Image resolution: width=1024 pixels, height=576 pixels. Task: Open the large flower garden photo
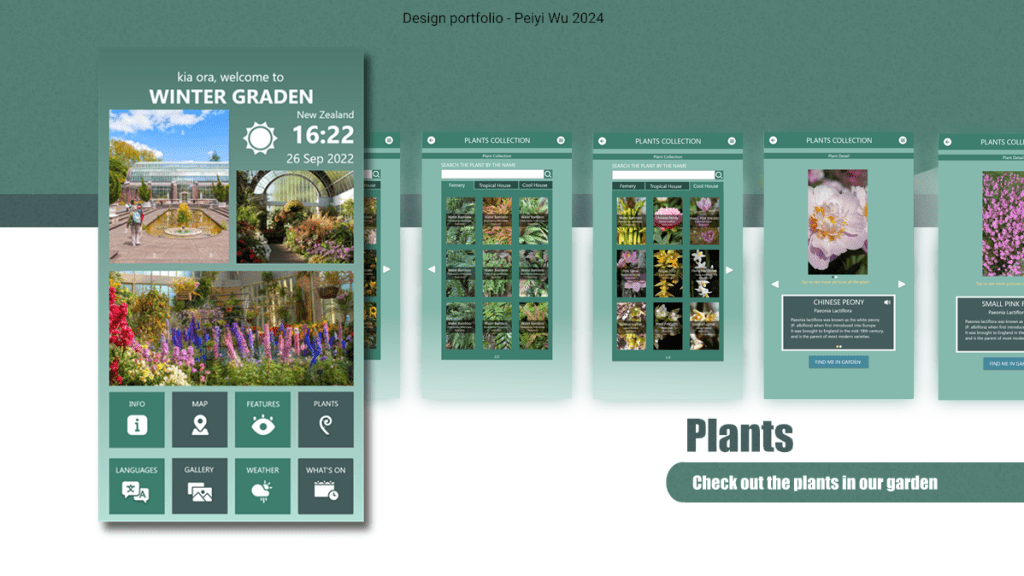pyautogui.click(x=231, y=328)
